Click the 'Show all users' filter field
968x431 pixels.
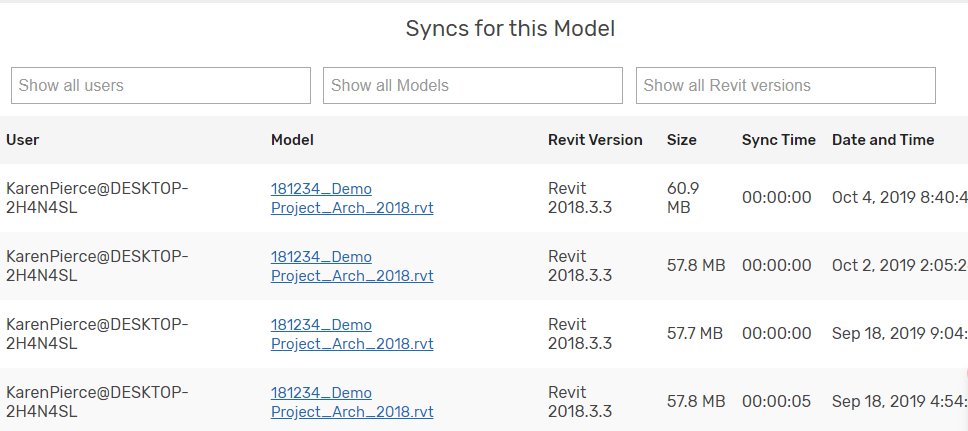pos(161,86)
